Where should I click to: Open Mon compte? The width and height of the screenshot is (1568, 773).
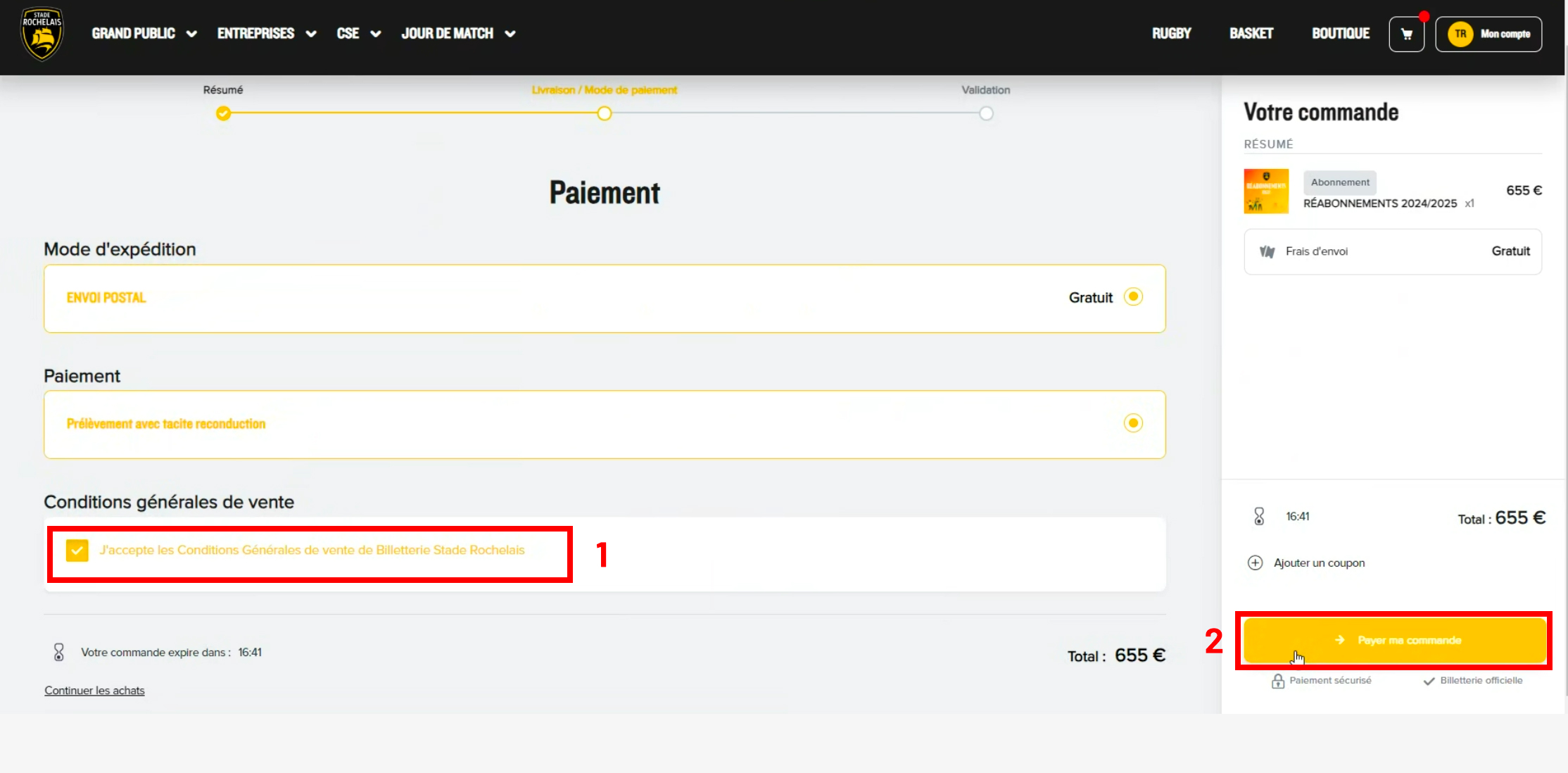pos(1488,34)
